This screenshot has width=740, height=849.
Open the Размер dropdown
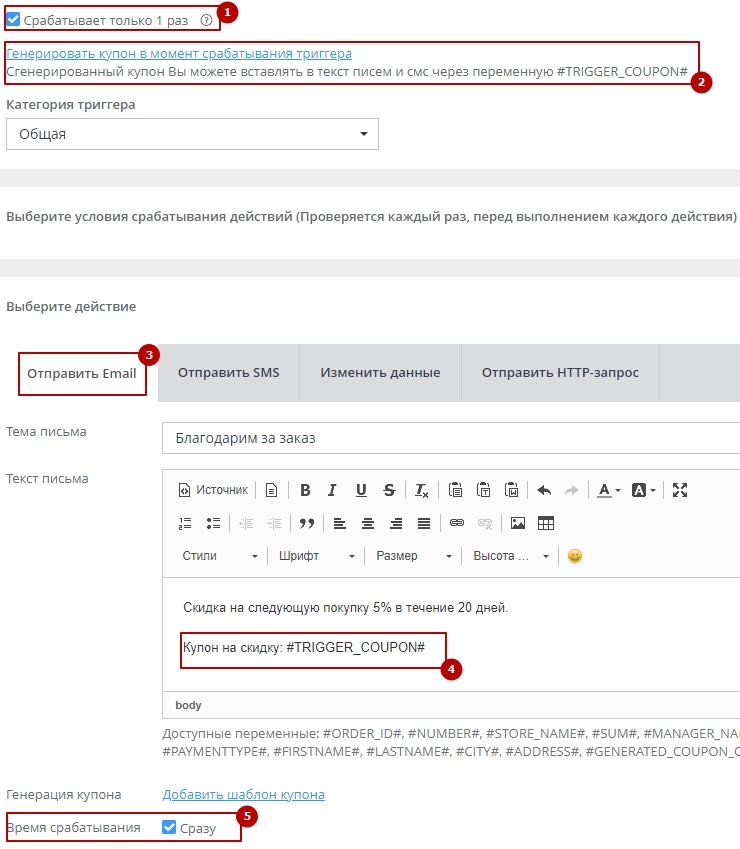(x=414, y=556)
